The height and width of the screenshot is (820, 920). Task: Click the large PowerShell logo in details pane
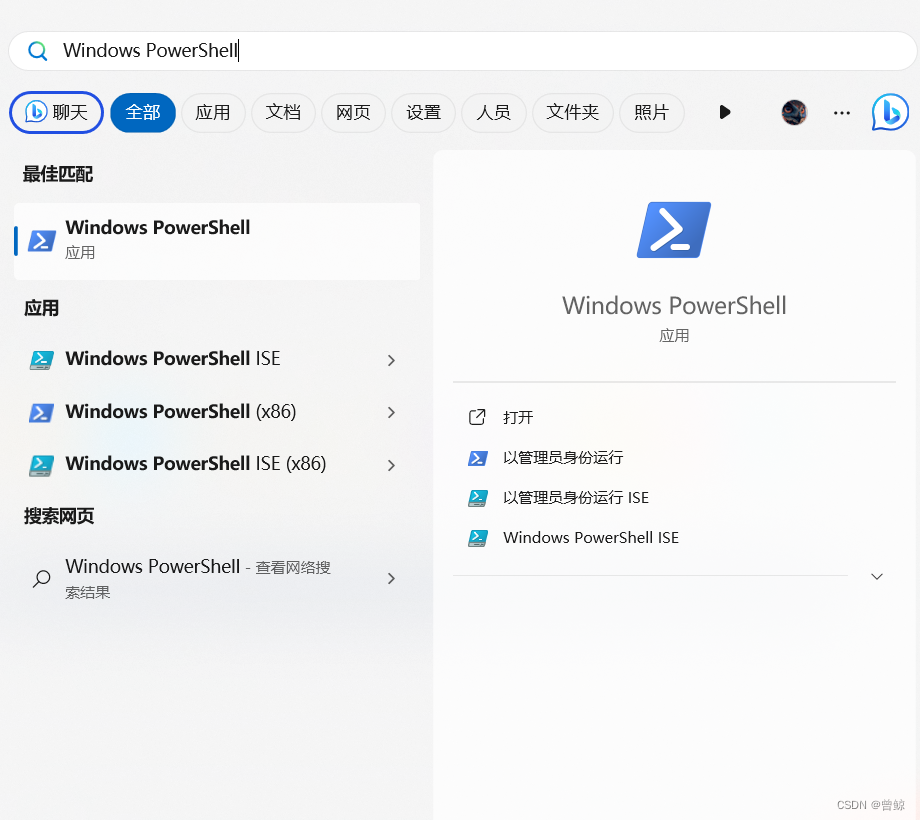click(x=674, y=230)
